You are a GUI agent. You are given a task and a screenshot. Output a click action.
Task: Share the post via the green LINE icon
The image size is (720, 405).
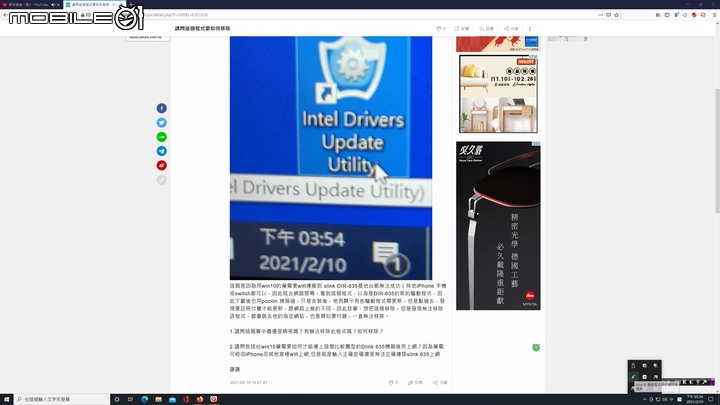(x=162, y=137)
